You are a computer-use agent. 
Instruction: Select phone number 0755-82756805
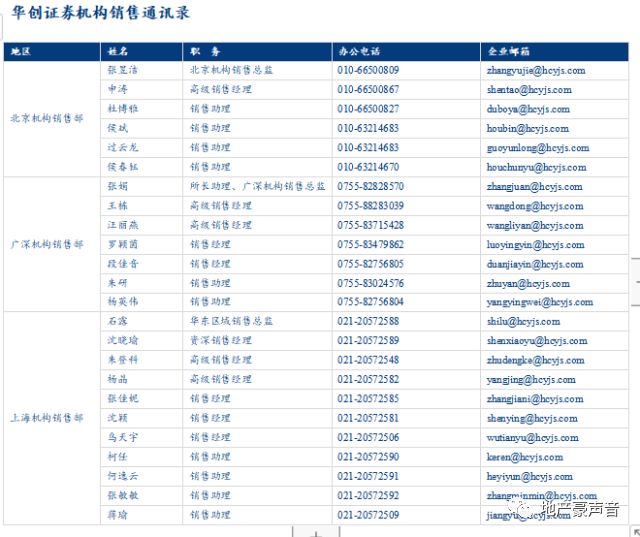click(370, 264)
